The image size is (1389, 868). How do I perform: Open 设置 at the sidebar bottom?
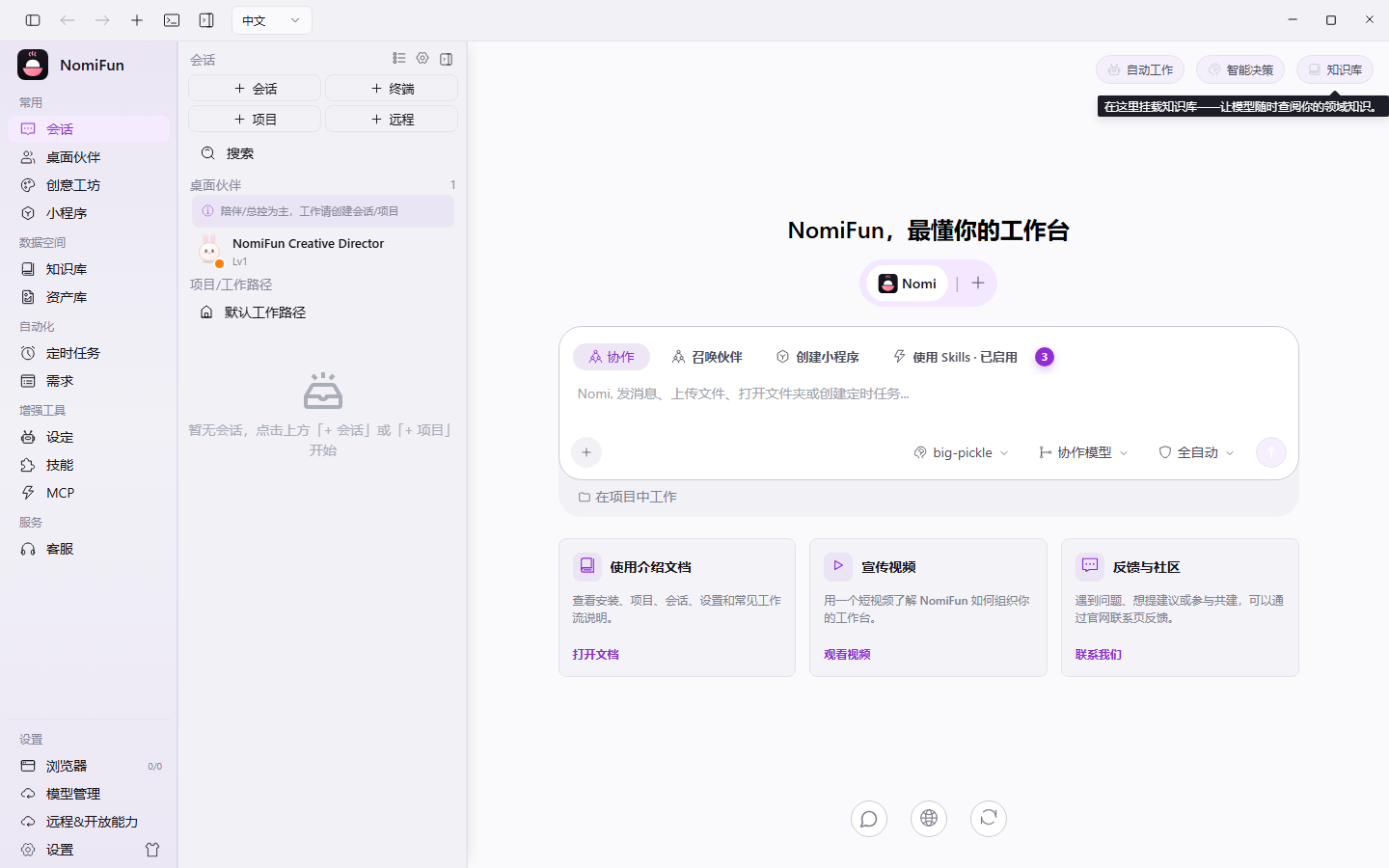pos(72,850)
